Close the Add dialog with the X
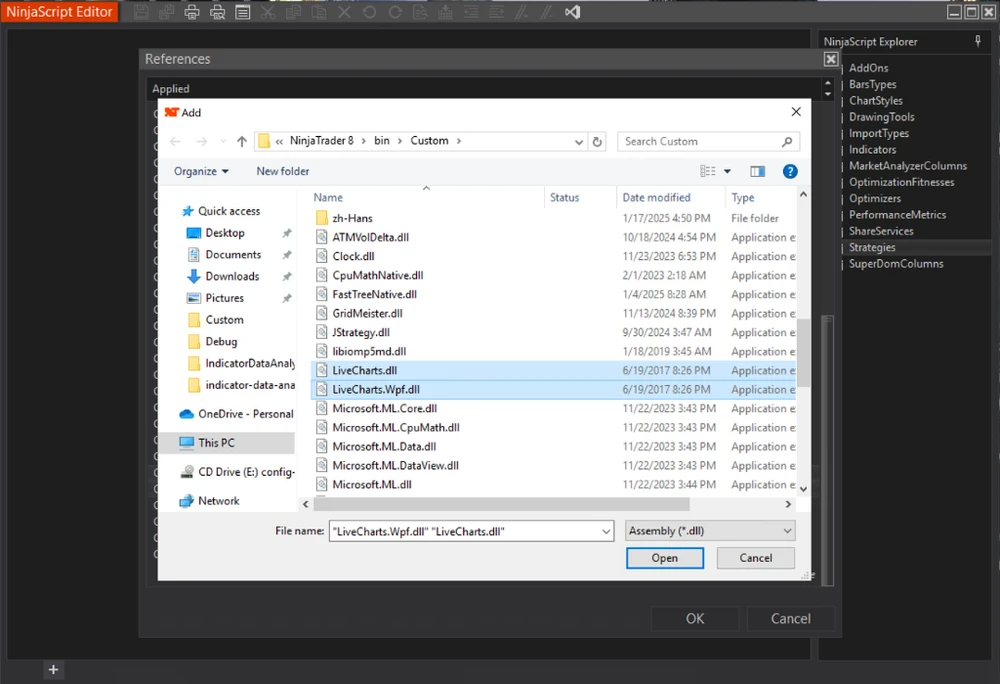This screenshot has height=684, width=1000. [795, 112]
